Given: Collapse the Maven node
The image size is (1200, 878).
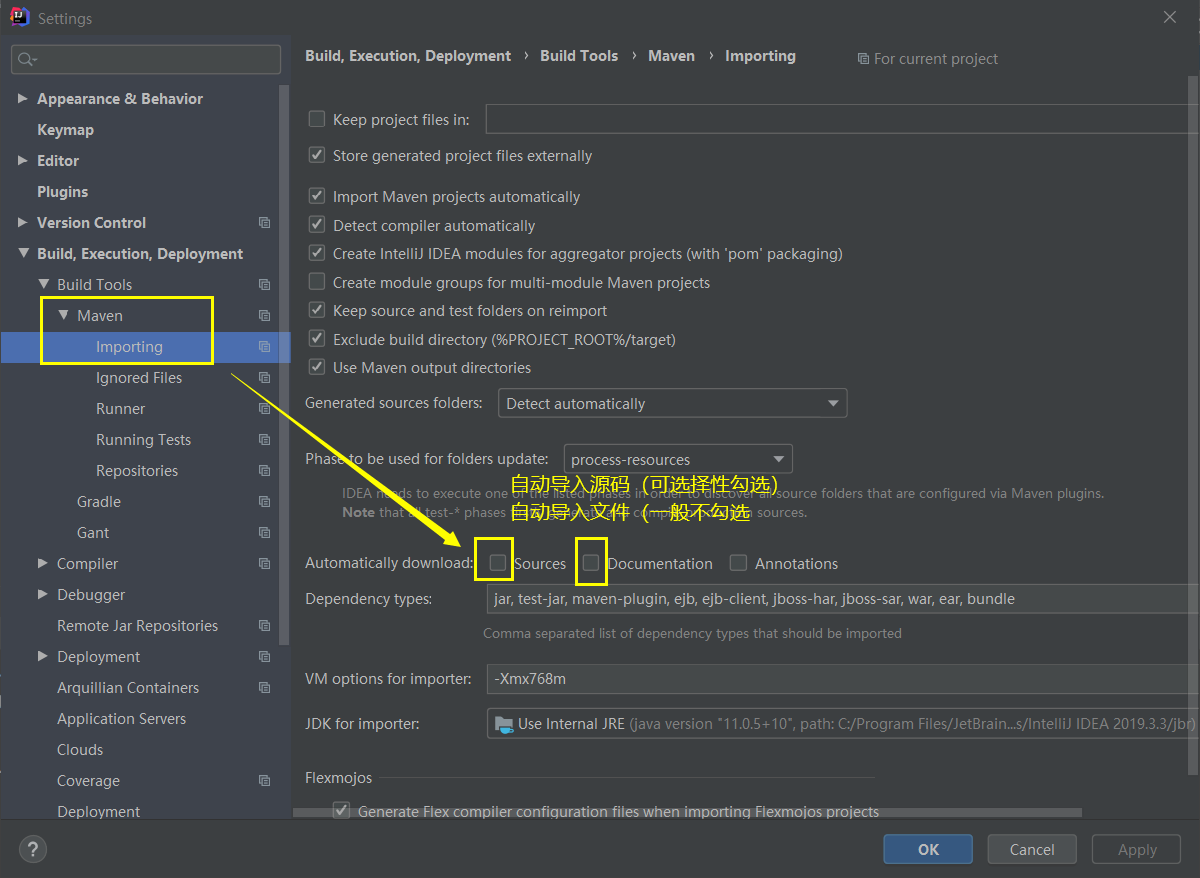Looking at the screenshot, I should [x=63, y=316].
